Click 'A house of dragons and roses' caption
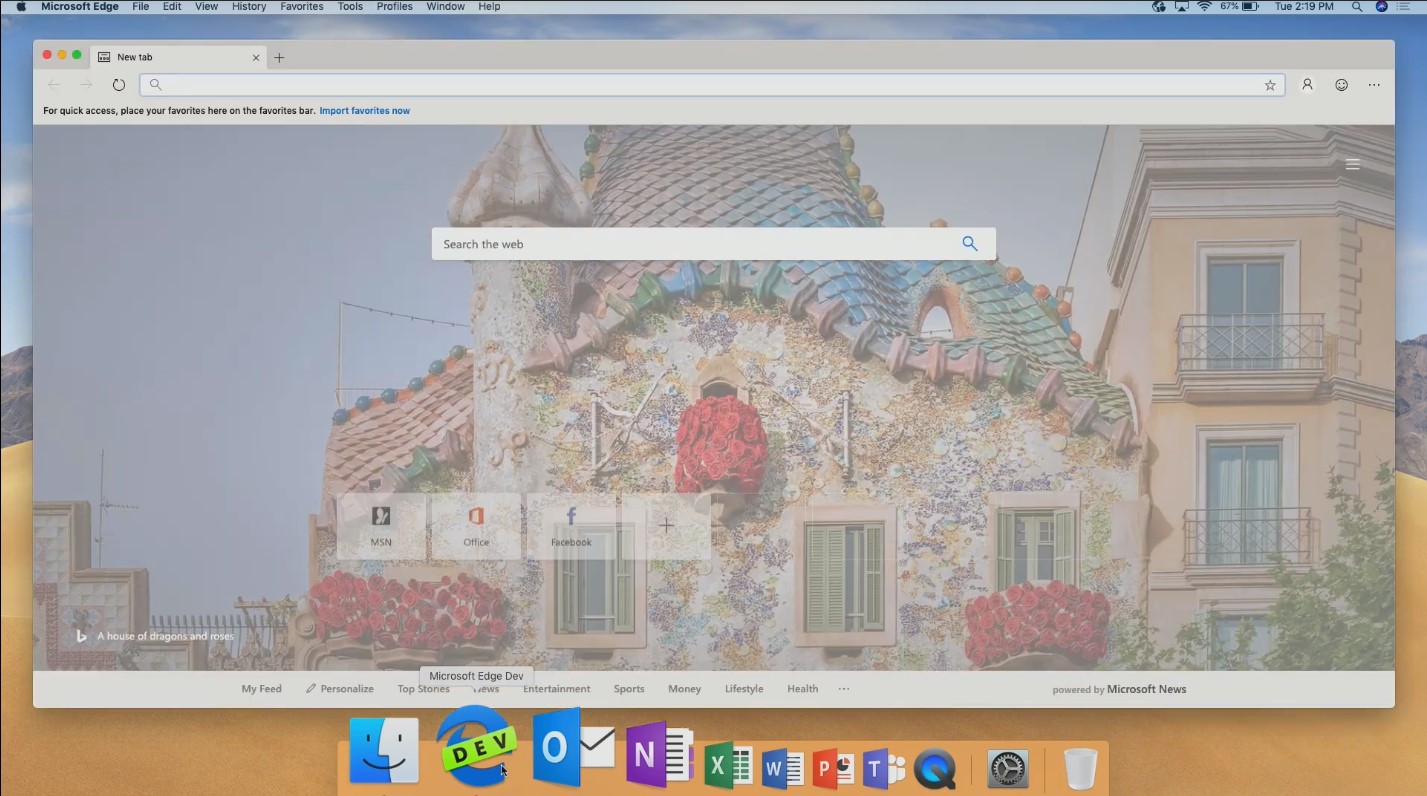This screenshot has height=796, width=1427. [165, 636]
